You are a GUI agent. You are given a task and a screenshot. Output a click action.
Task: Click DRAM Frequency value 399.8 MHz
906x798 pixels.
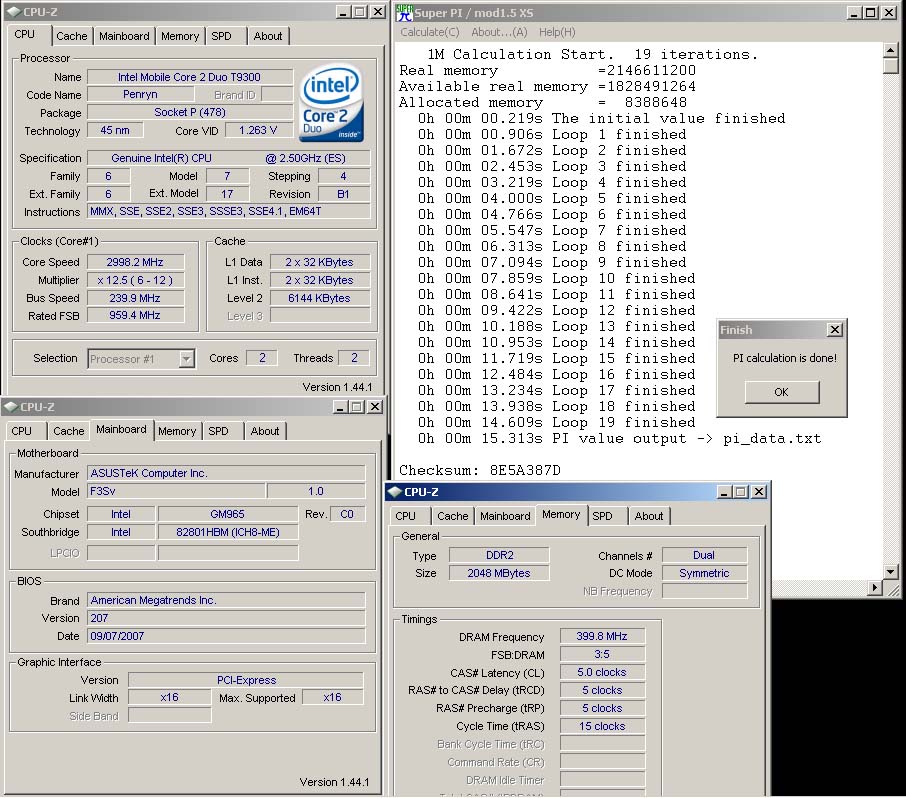point(602,636)
